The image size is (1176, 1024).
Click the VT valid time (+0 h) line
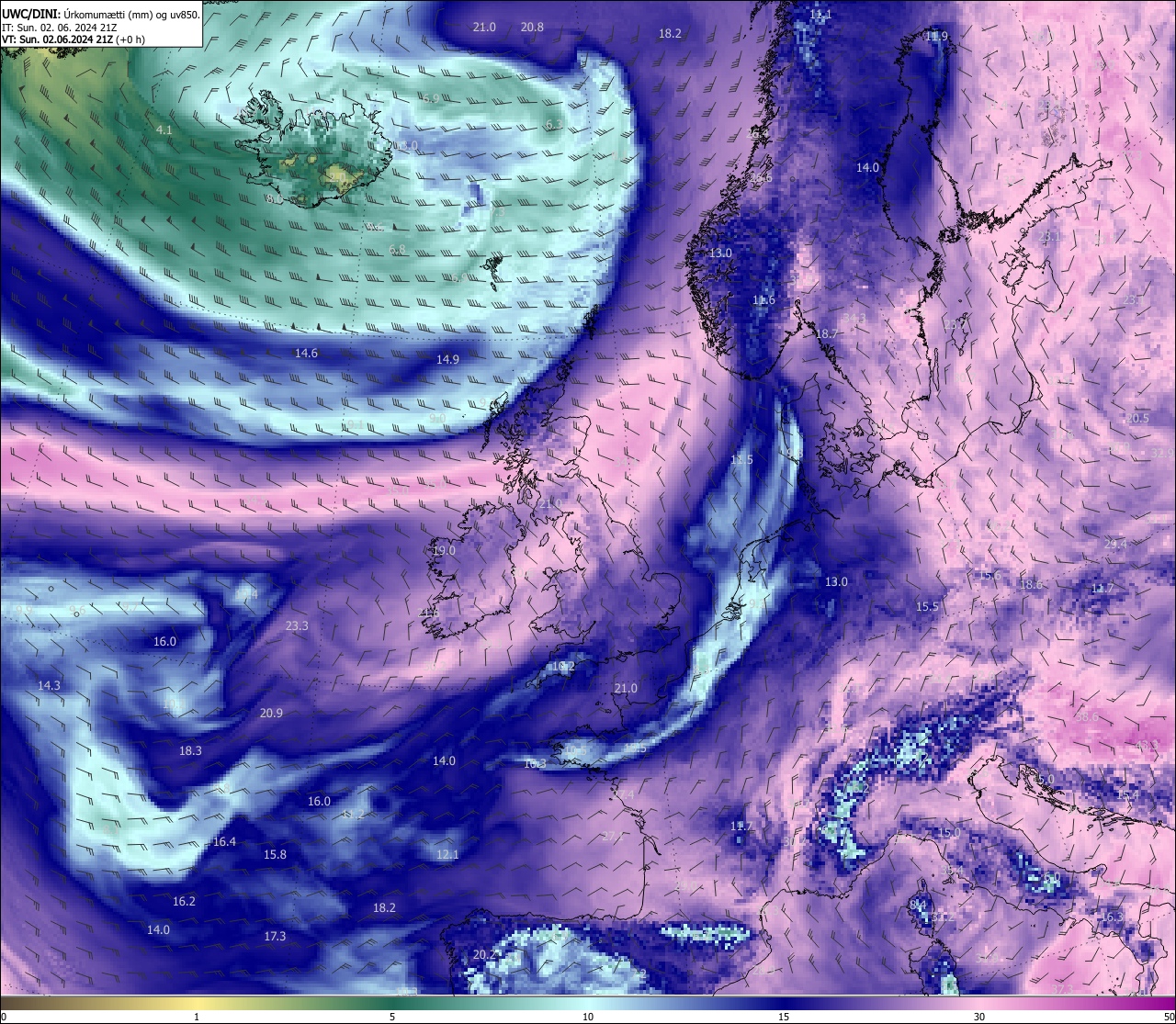pos(73,39)
